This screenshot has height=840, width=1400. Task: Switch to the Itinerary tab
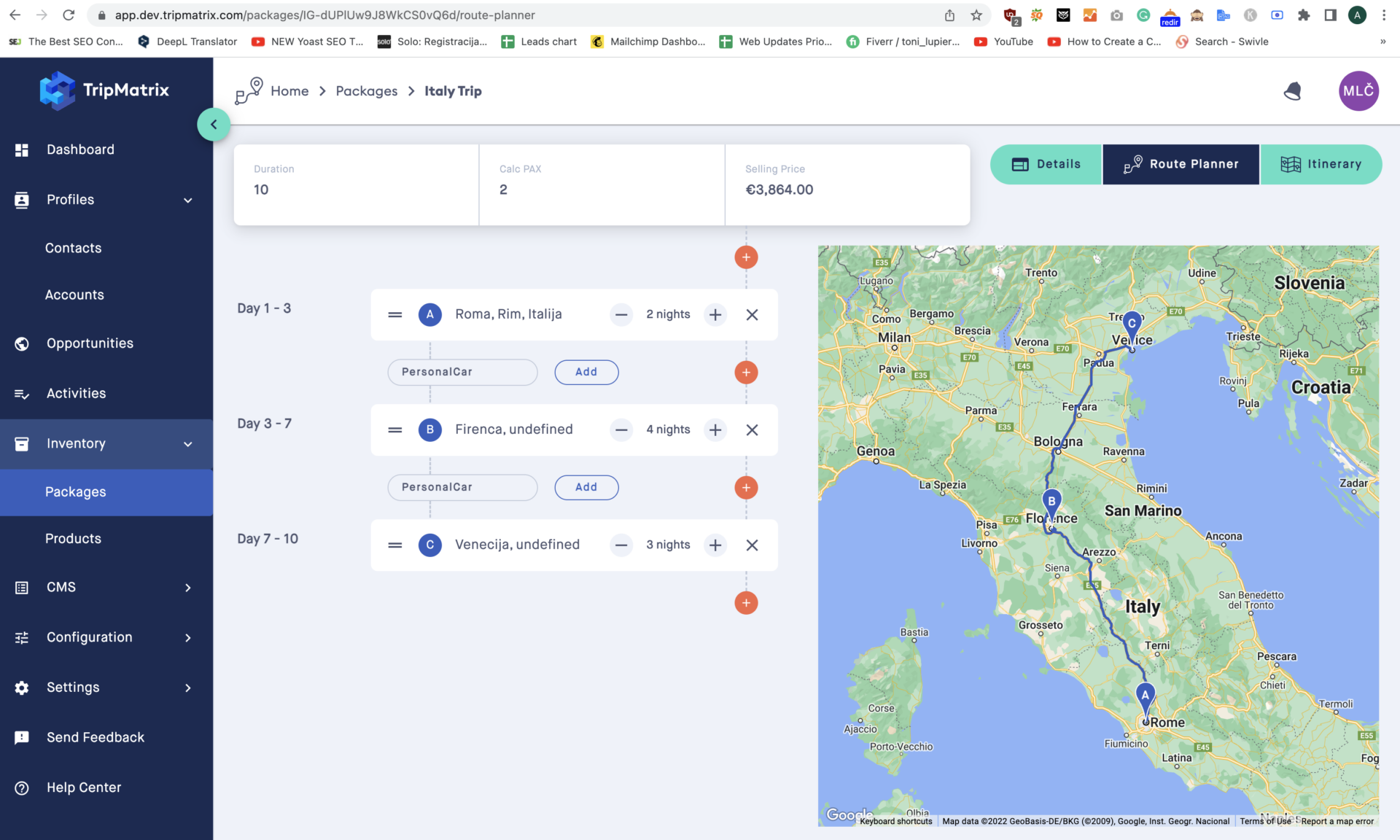tap(1321, 164)
